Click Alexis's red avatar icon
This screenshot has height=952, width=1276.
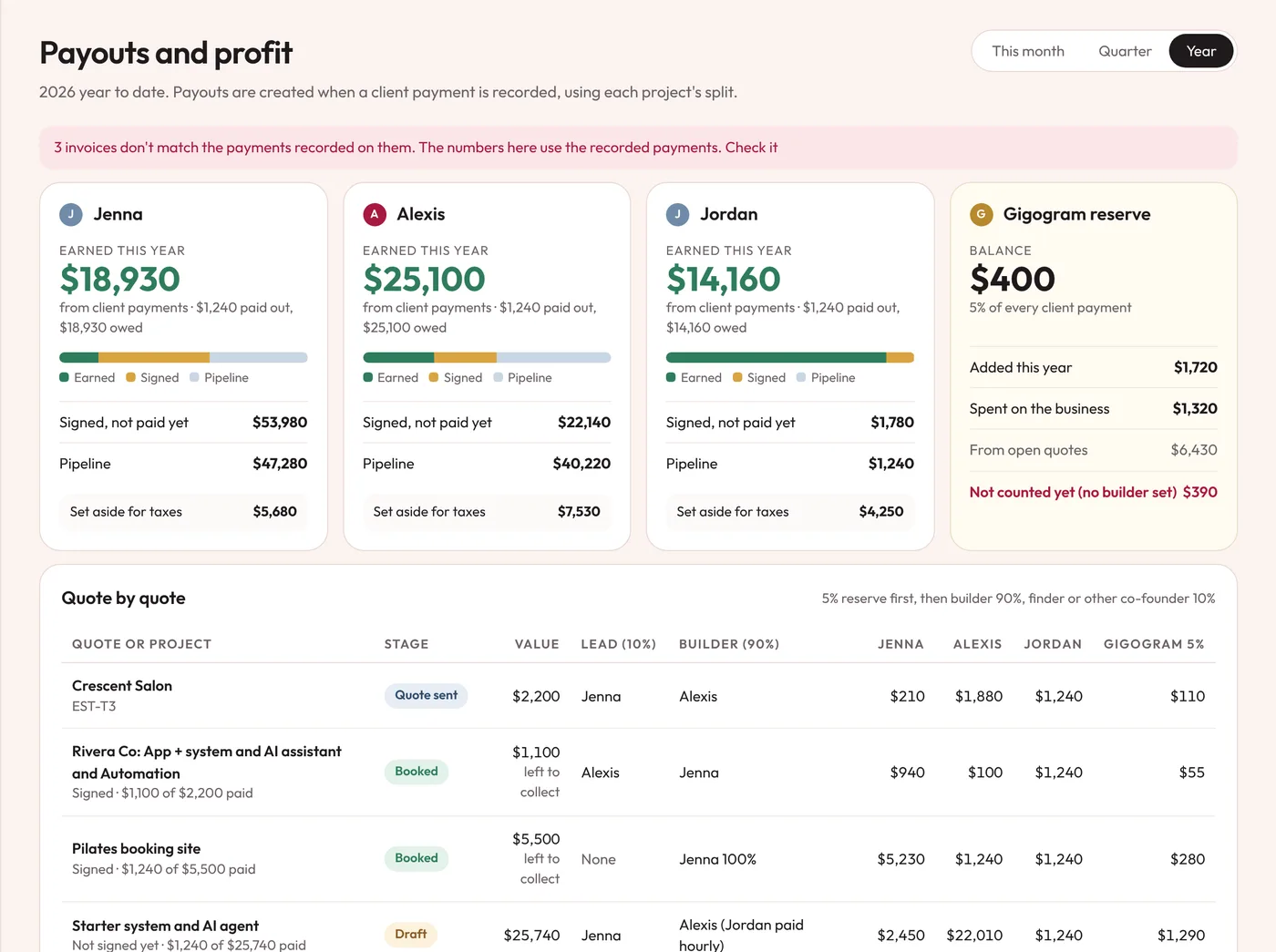[x=375, y=215]
